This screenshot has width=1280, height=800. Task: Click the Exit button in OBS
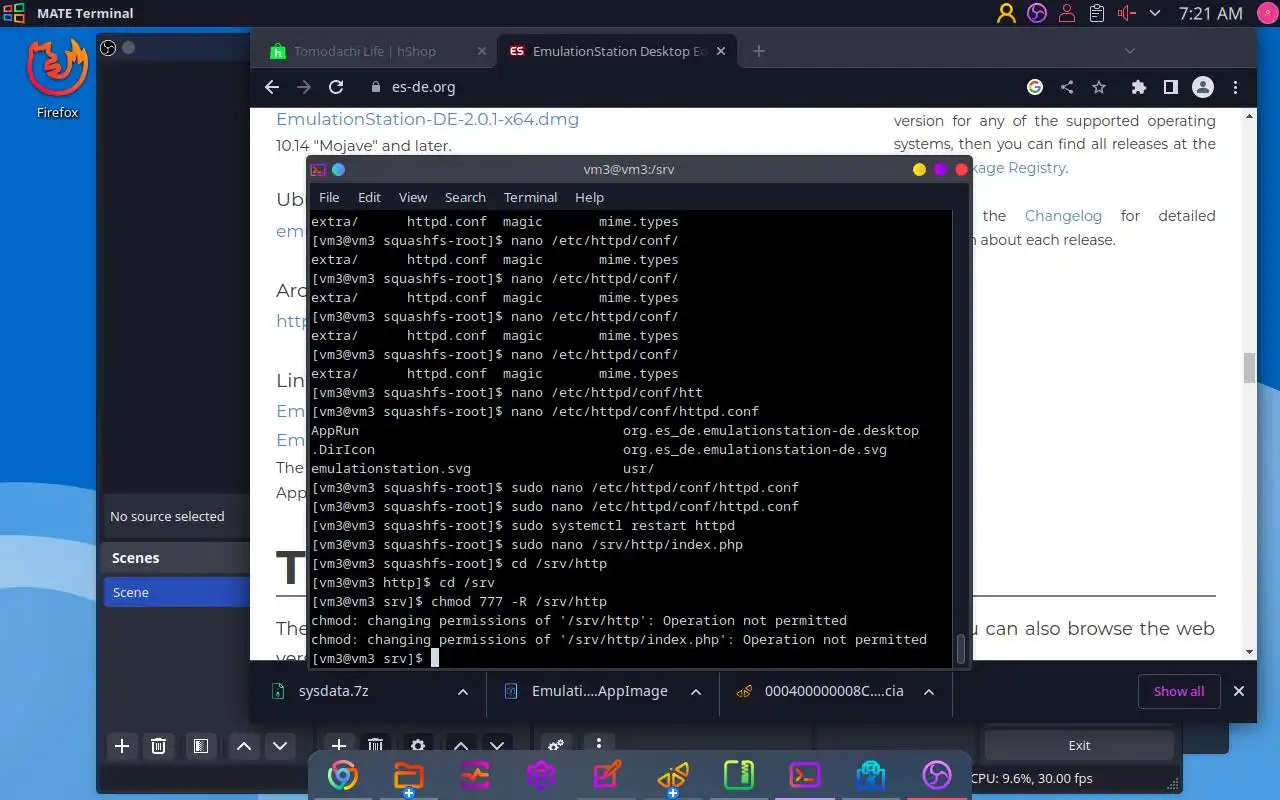point(1079,745)
